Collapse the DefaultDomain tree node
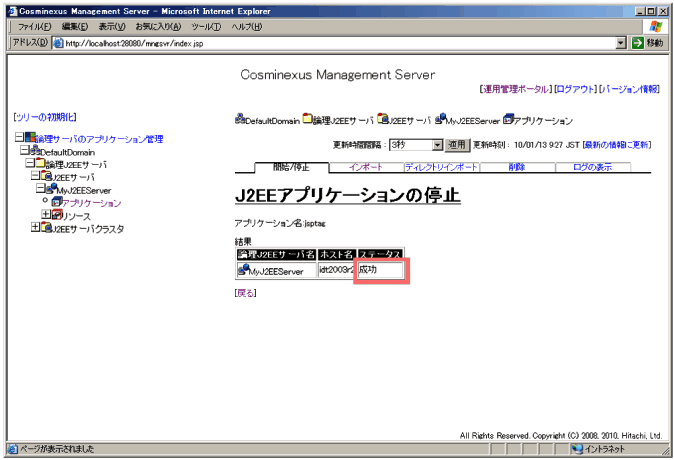674x460 pixels. tap(25, 150)
